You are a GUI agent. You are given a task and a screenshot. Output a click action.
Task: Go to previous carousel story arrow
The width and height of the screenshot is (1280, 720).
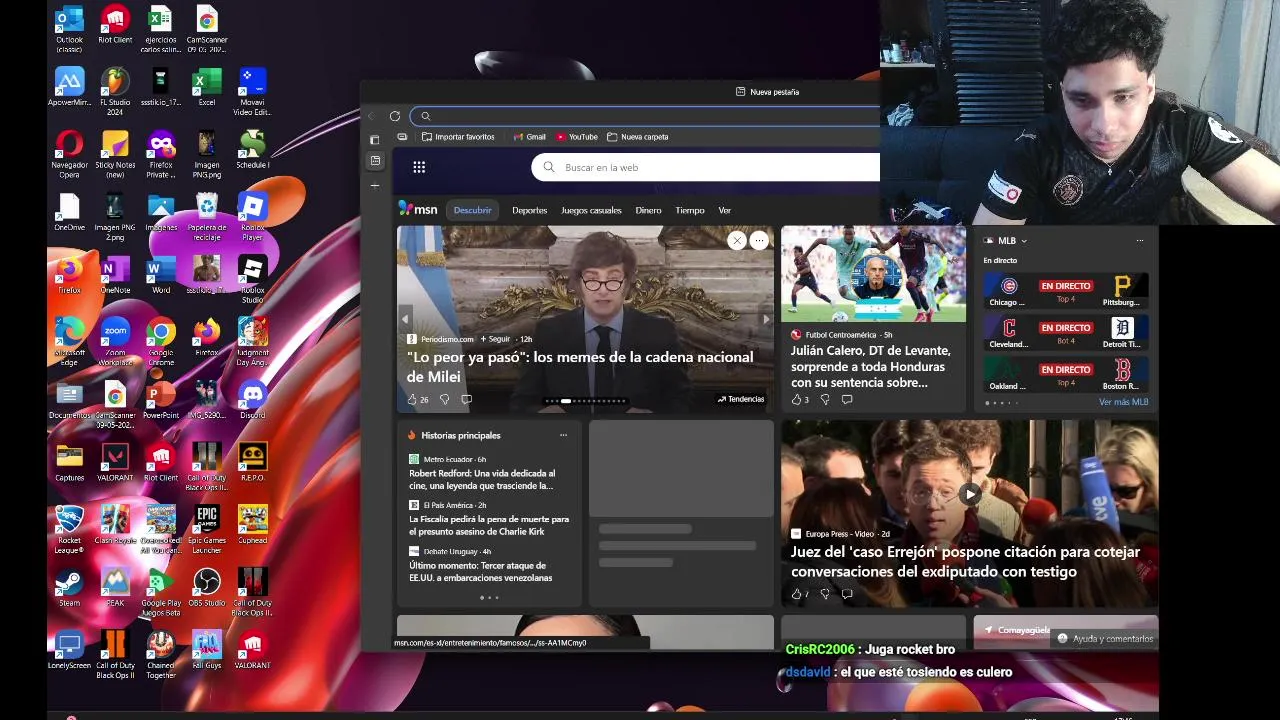405,319
